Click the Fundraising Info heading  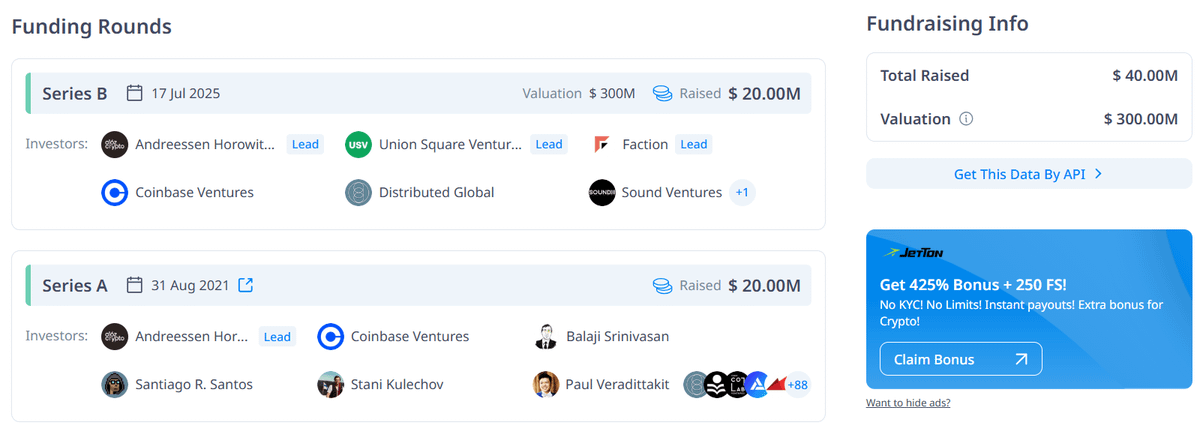coord(947,24)
